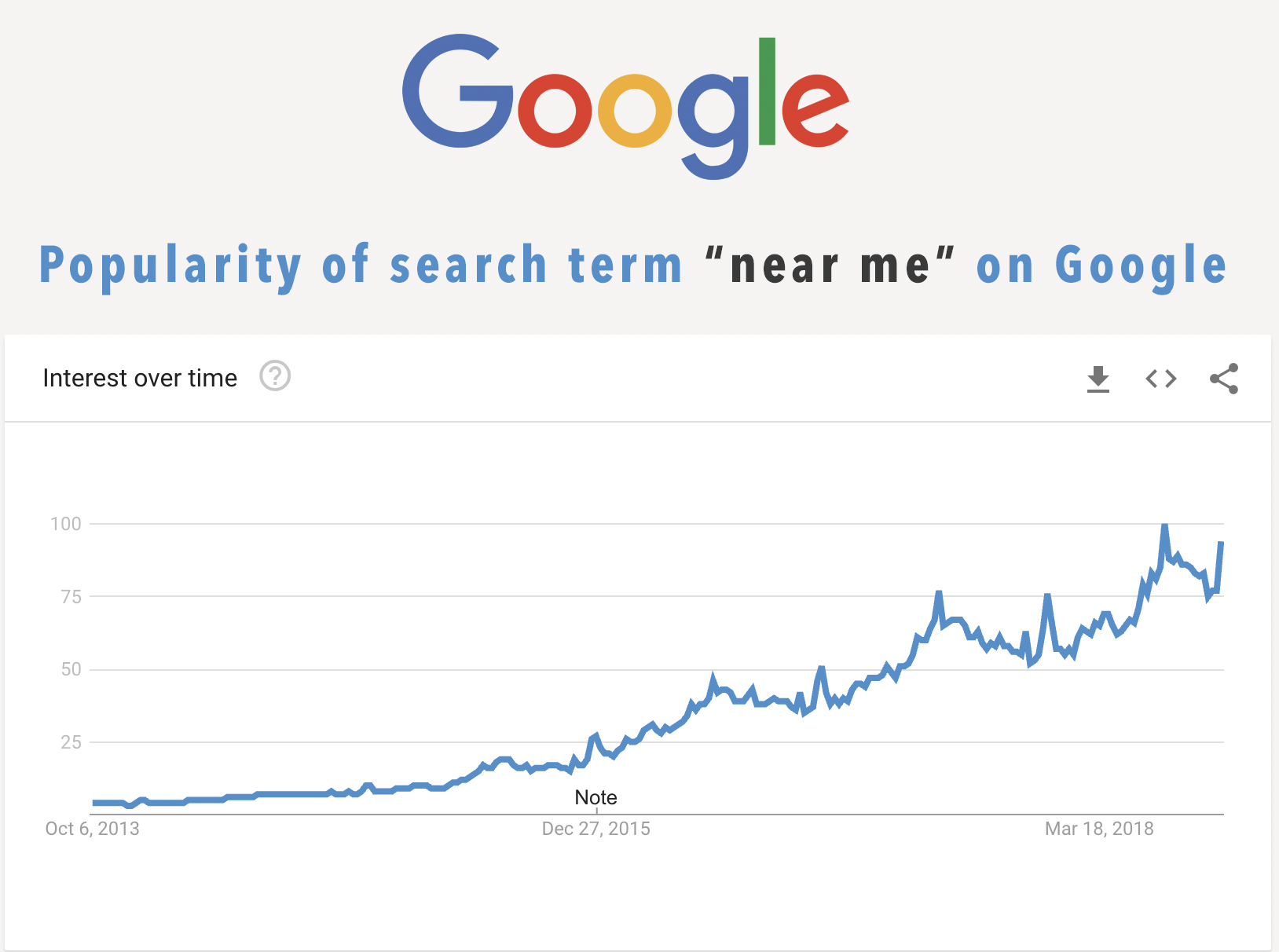Click the 50 y-axis label
Screen dimensions: 1279x952
71,669
